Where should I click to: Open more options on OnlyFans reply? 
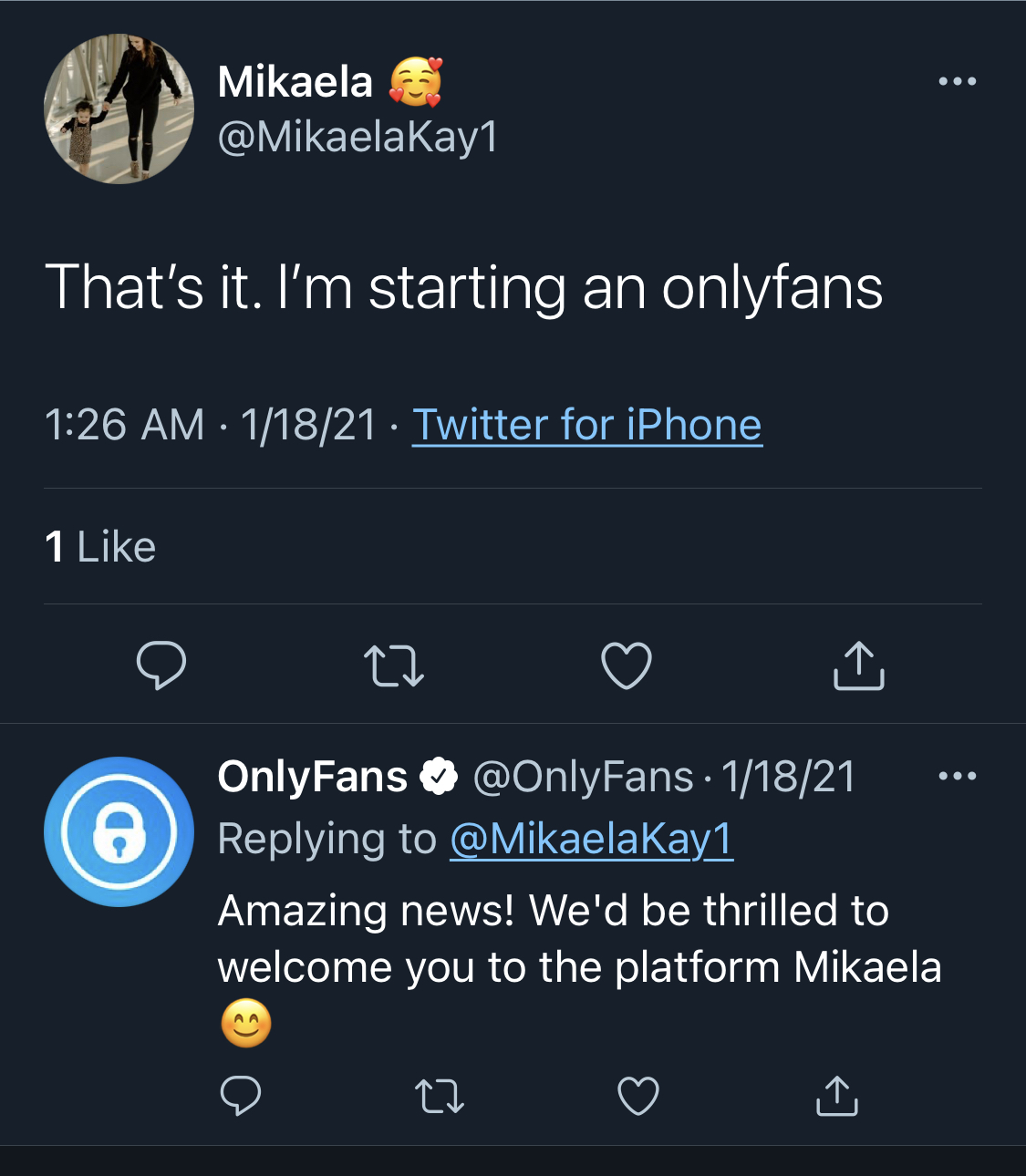tap(958, 777)
